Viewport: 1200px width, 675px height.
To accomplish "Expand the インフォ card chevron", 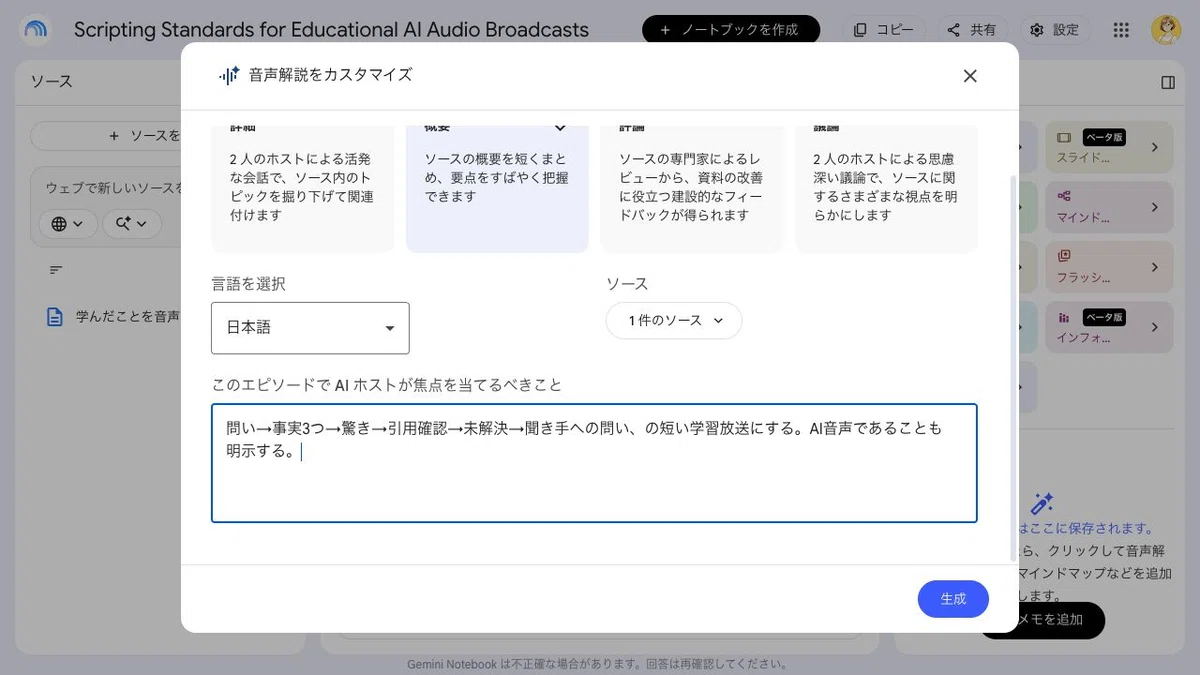I will (x=1155, y=328).
